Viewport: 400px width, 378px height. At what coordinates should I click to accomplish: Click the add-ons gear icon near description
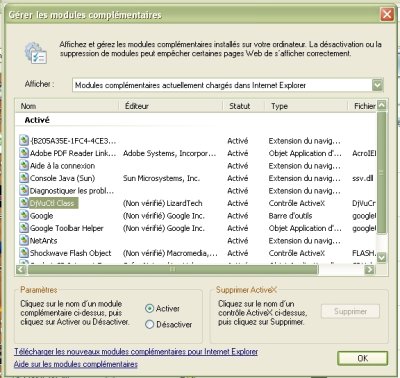36,53
